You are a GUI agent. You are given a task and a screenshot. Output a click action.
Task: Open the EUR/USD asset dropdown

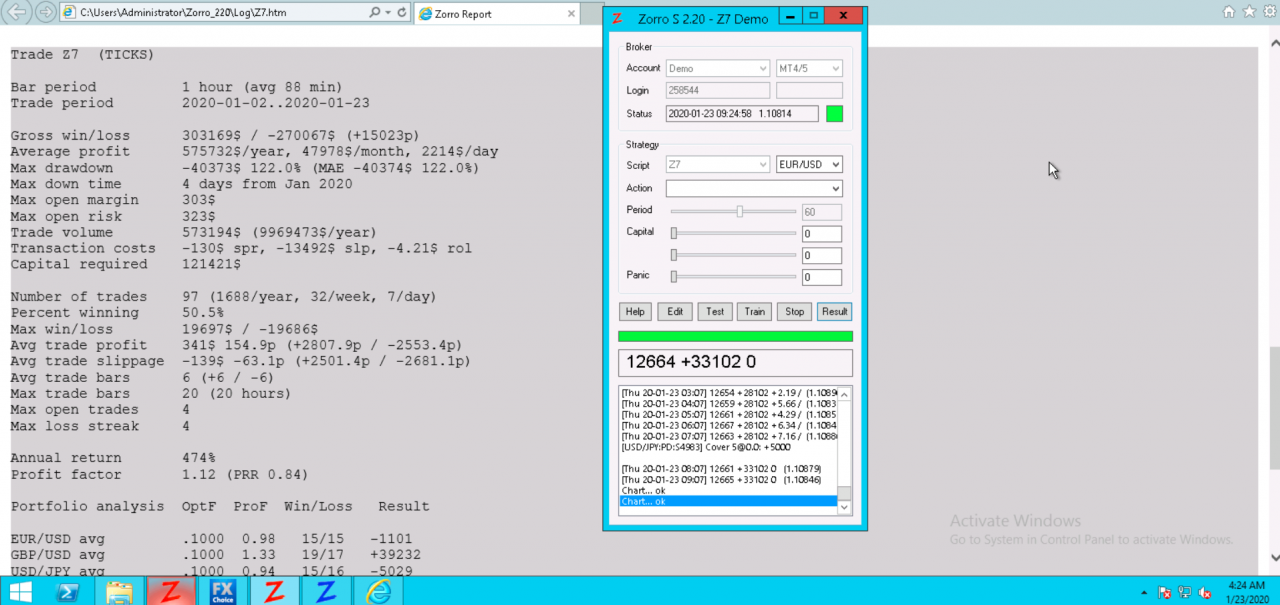pyautogui.click(x=809, y=164)
